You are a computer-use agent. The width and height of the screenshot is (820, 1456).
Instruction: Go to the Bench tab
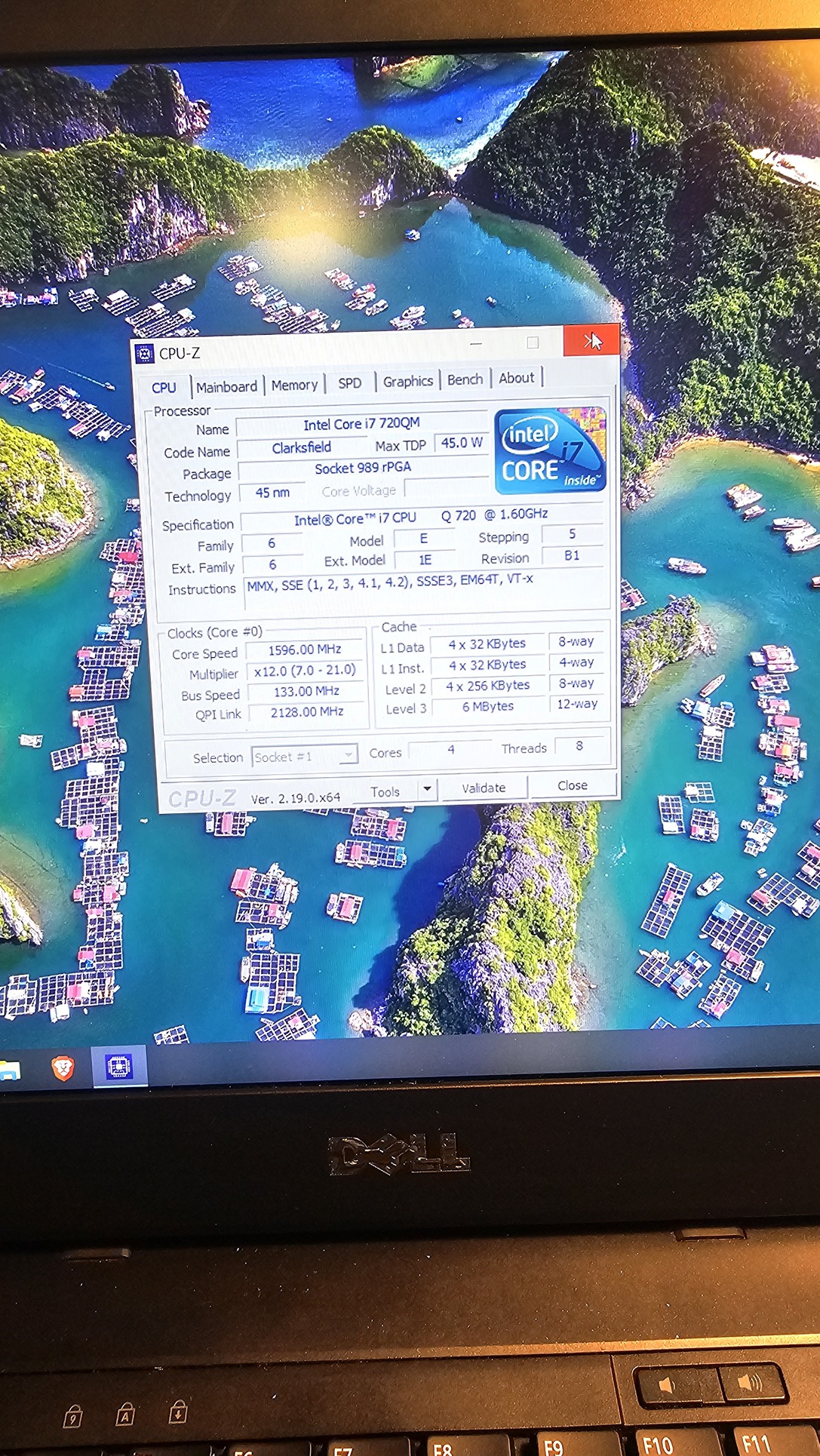(465, 379)
